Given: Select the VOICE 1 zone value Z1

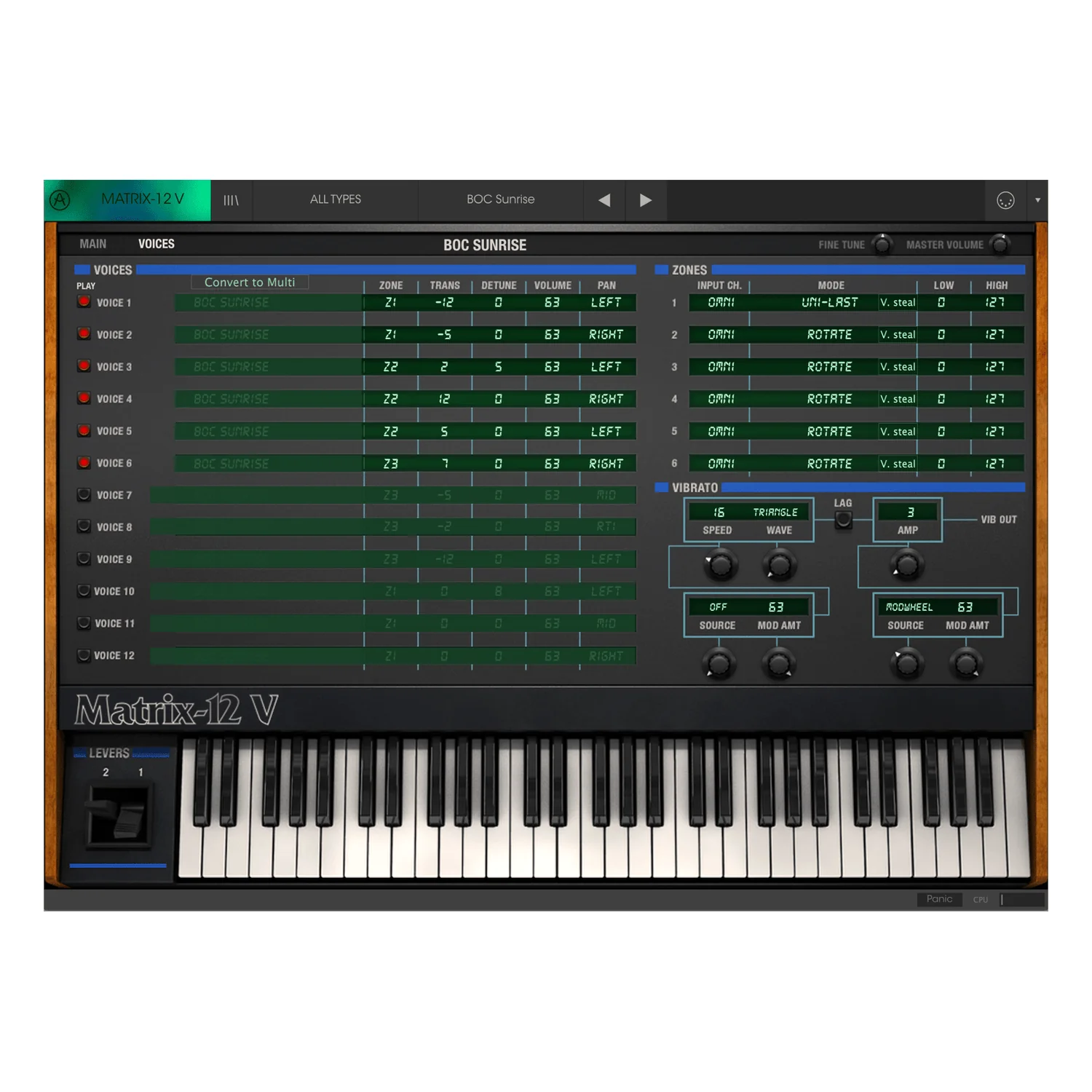Looking at the screenshot, I should (391, 302).
